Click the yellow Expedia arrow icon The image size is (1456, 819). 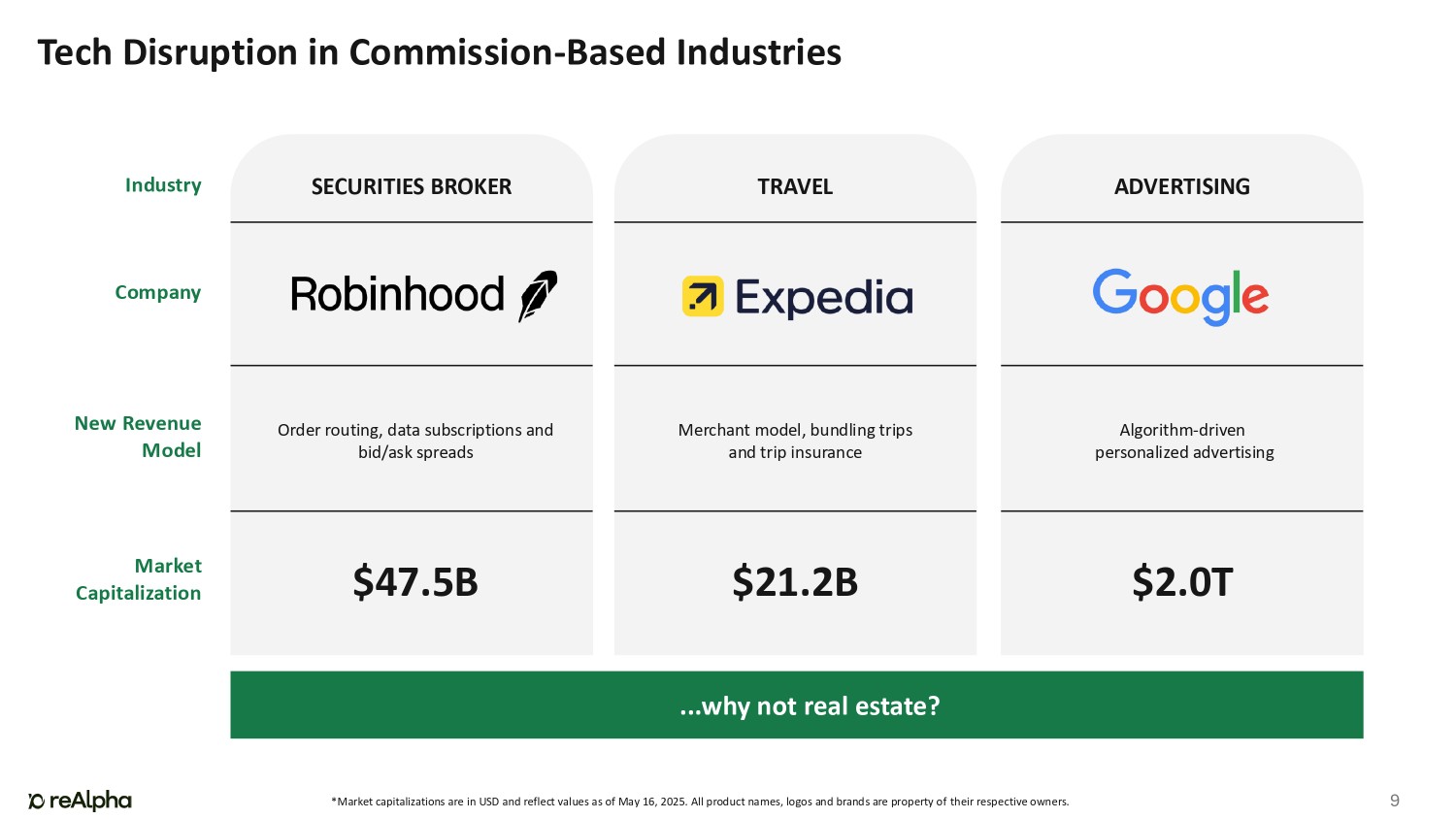(x=703, y=297)
